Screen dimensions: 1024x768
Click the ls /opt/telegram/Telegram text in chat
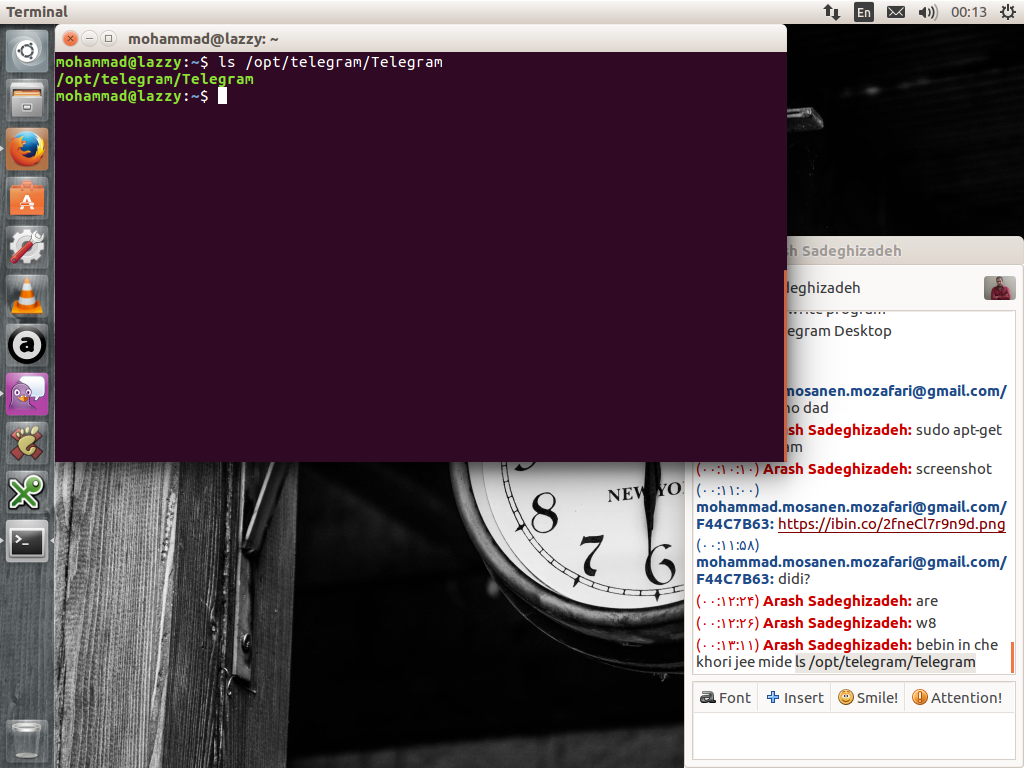pos(886,662)
